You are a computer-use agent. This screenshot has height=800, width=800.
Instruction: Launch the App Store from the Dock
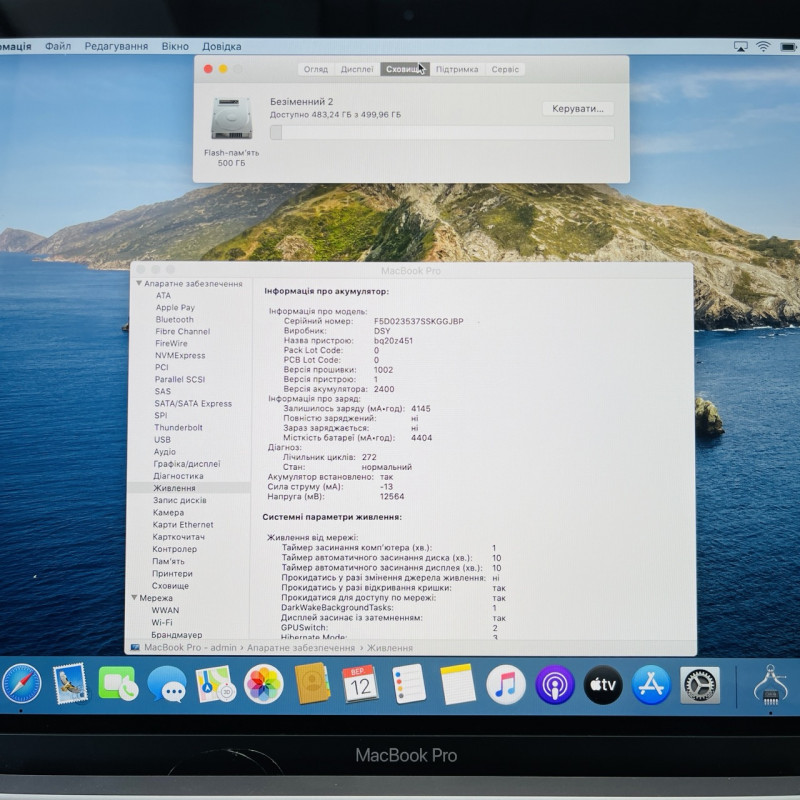tap(652, 685)
